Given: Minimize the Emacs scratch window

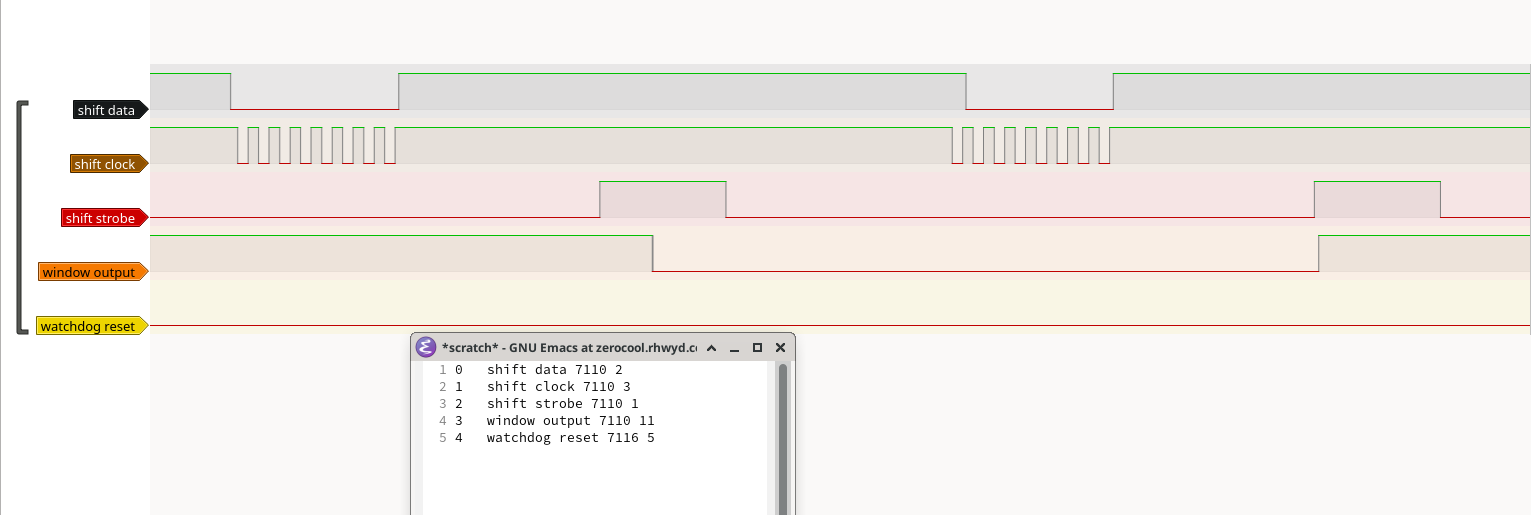Looking at the screenshot, I should click(735, 348).
